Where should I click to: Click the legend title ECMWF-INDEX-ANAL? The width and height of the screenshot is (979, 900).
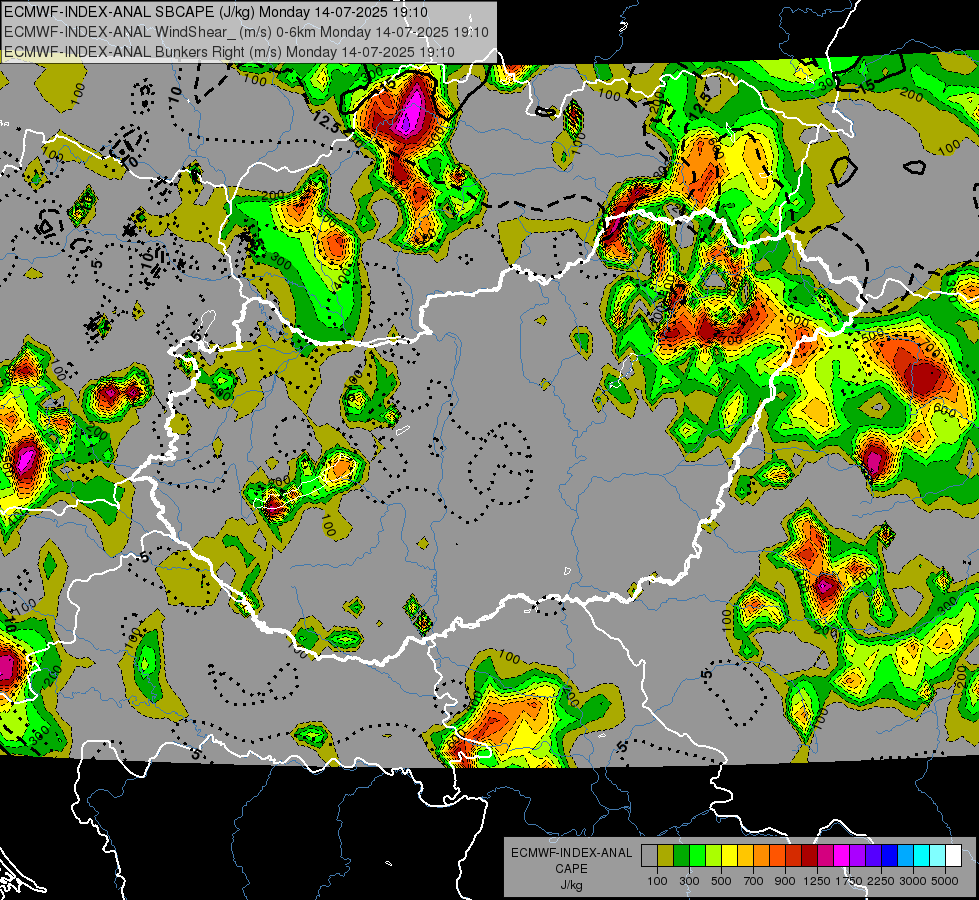[x=571, y=853]
